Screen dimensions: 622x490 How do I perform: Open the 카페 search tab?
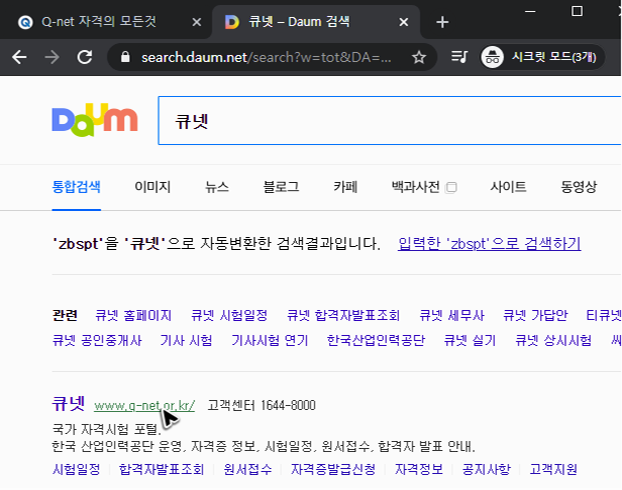coord(346,186)
